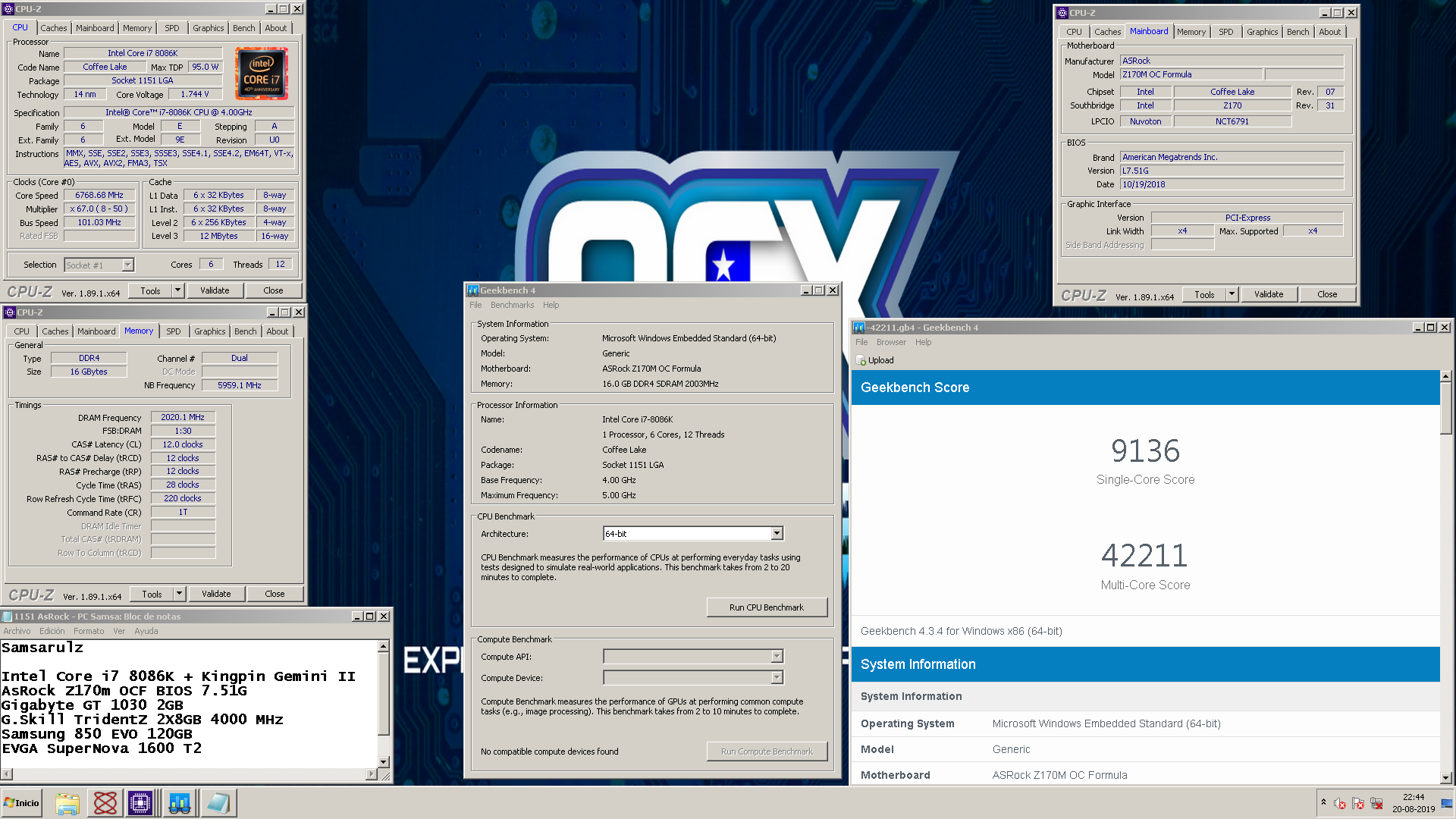The width and height of the screenshot is (1456, 819).
Task: Open the disconnected network tray icon
Action: (1376, 804)
